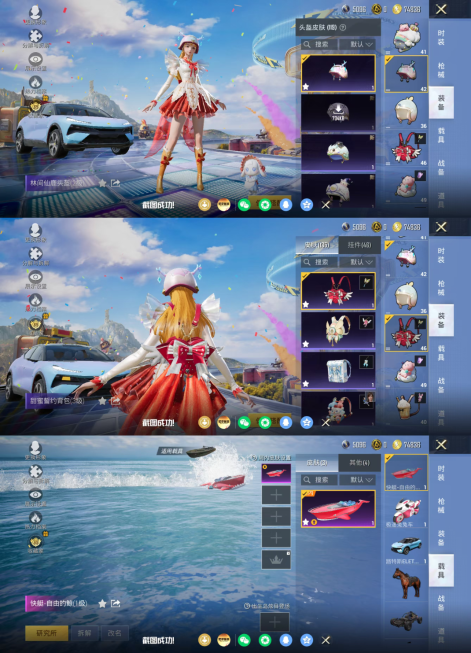Screen dimensions: 471x653
Task: Favorite the 快艇-自由的鲸 skin with star
Action: (102, 603)
